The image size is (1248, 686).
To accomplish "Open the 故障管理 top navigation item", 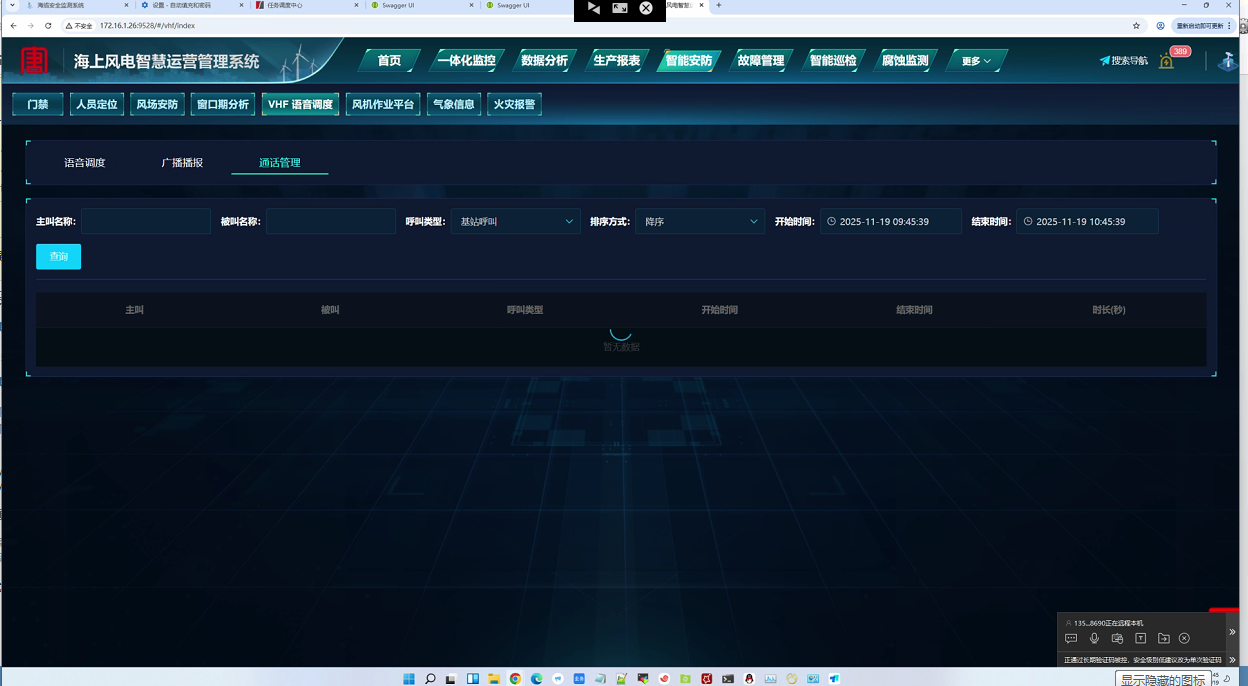I will tap(760, 61).
